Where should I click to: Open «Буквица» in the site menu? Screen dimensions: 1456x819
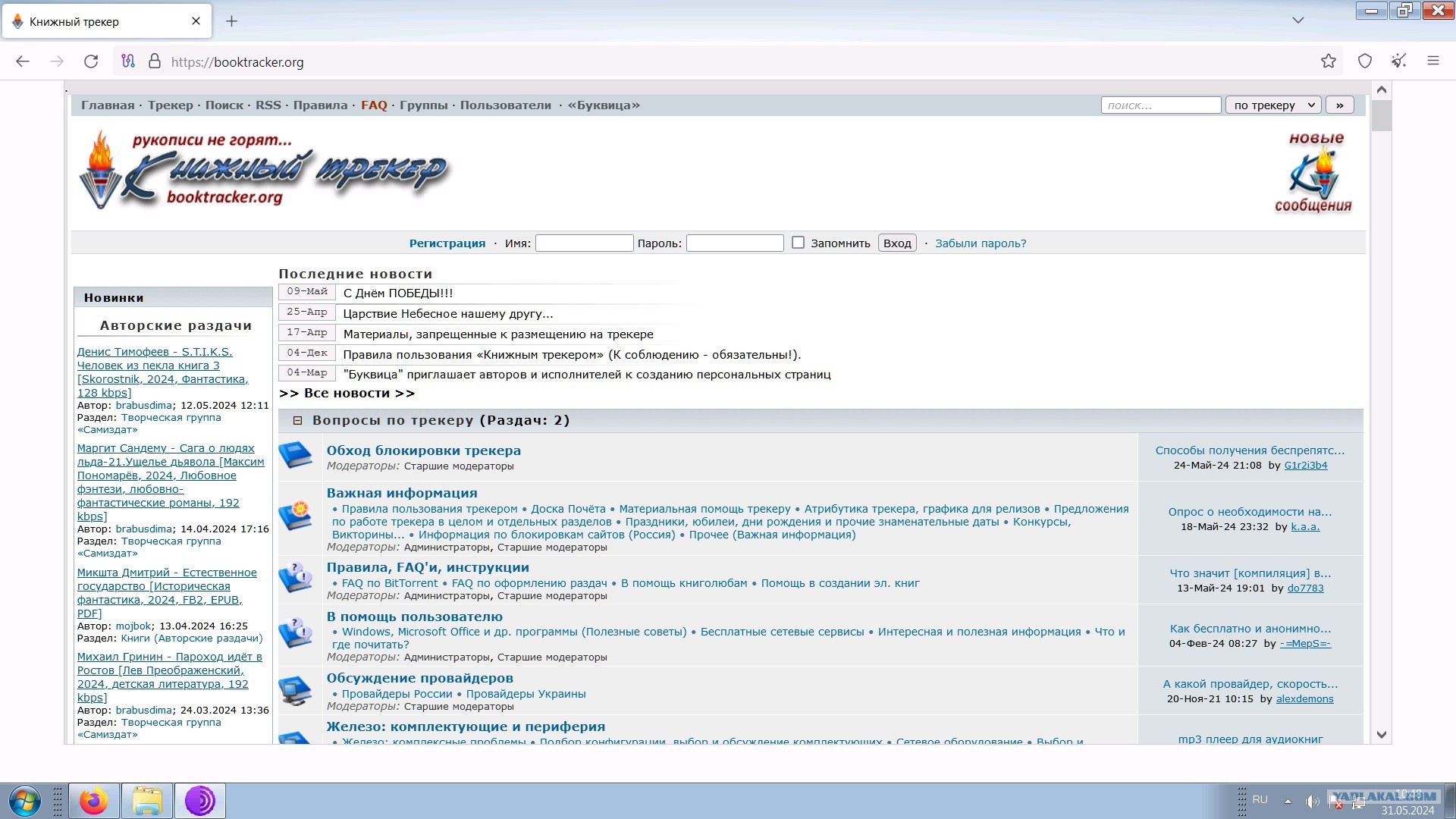pyautogui.click(x=604, y=105)
